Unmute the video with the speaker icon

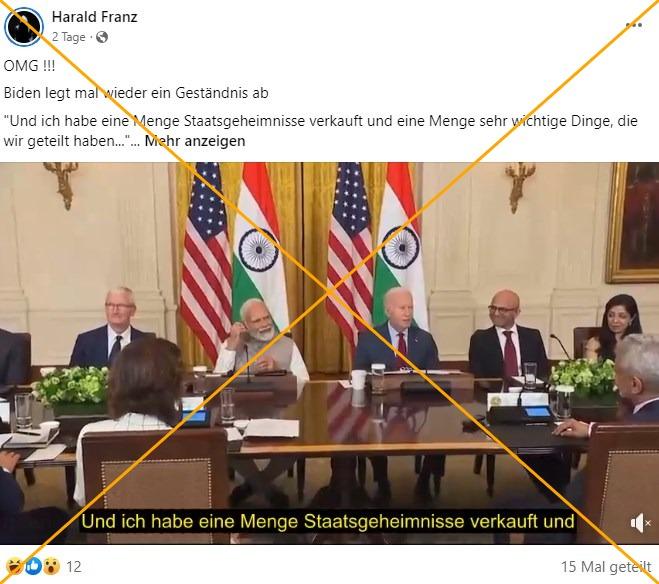click(x=640, y=523)
